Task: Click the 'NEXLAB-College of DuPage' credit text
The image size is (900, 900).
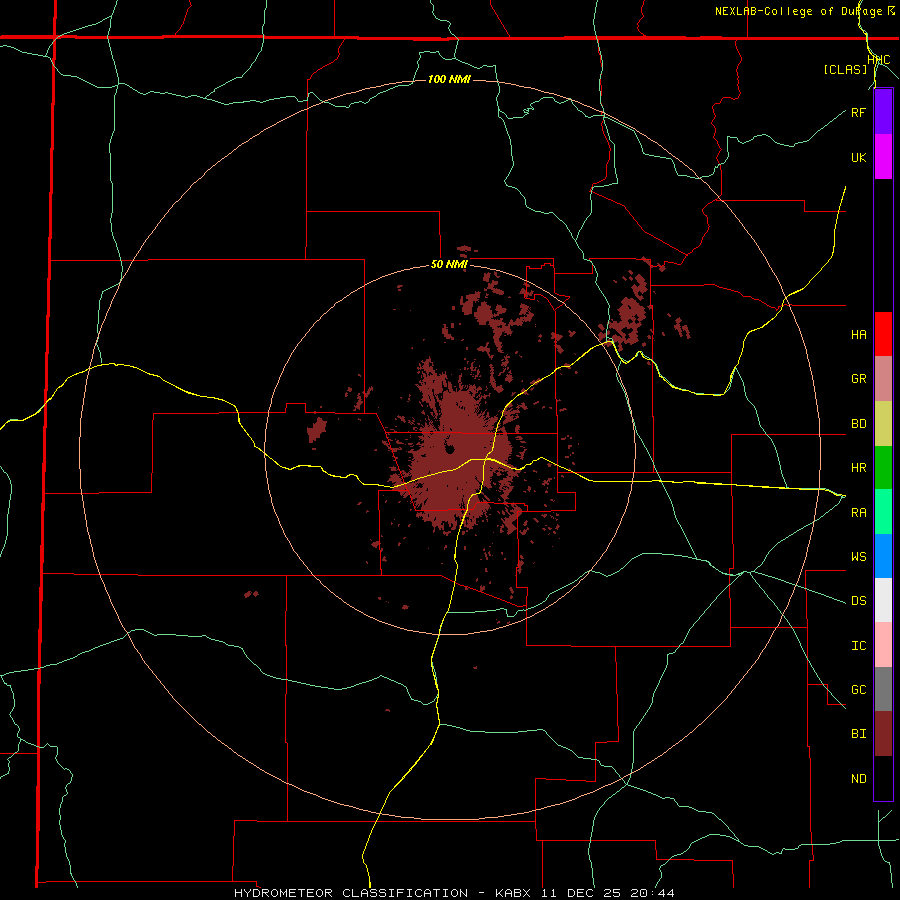Action: point(798,11)
